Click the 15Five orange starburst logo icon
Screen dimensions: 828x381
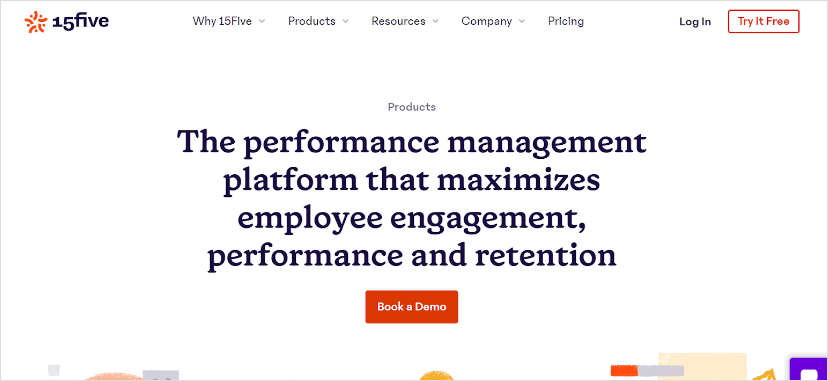click(36, 22)
